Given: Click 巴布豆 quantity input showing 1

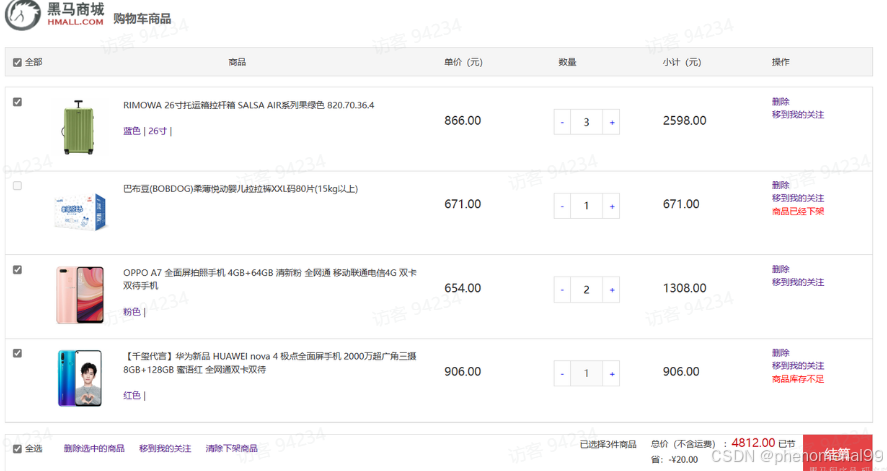Looking at the screenshot, I should (587, 206).
